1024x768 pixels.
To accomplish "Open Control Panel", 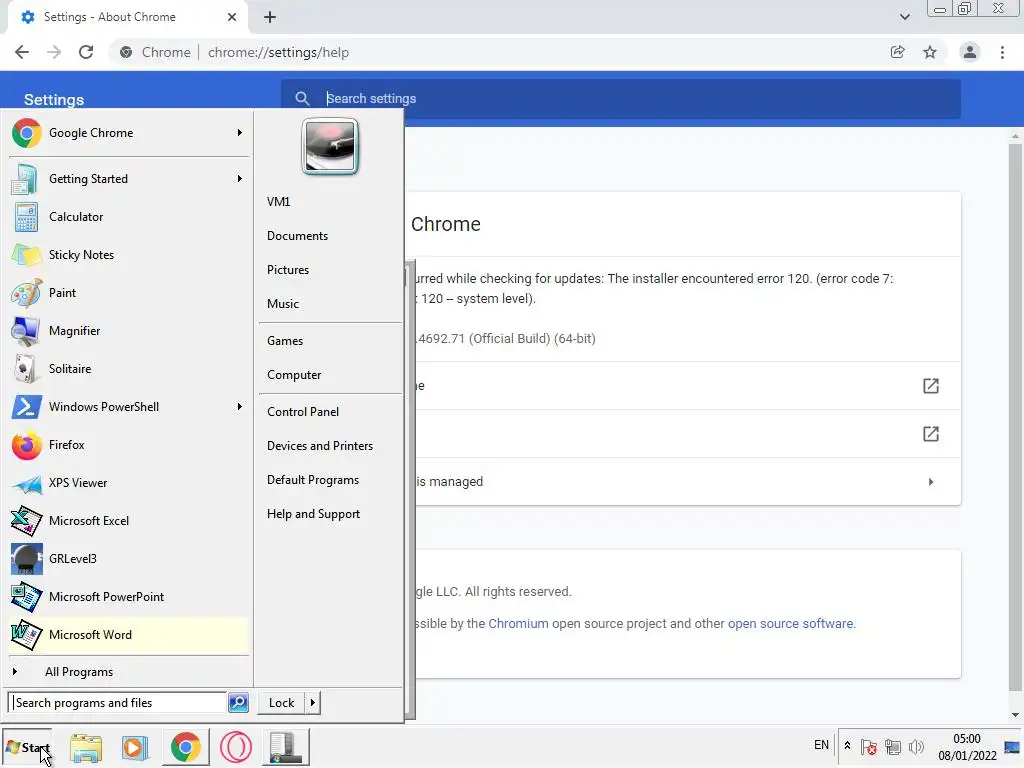I will coord(303,412).
